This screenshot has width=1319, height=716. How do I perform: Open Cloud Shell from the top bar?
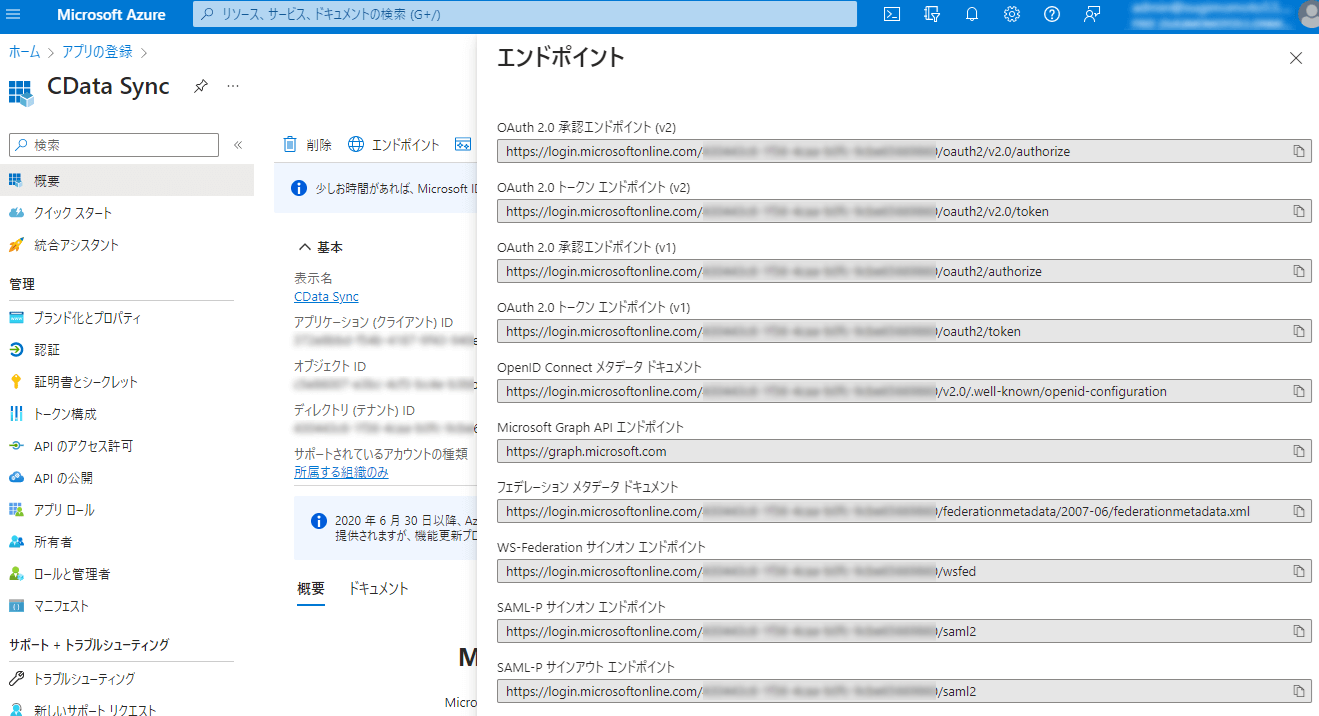(892, 14)
